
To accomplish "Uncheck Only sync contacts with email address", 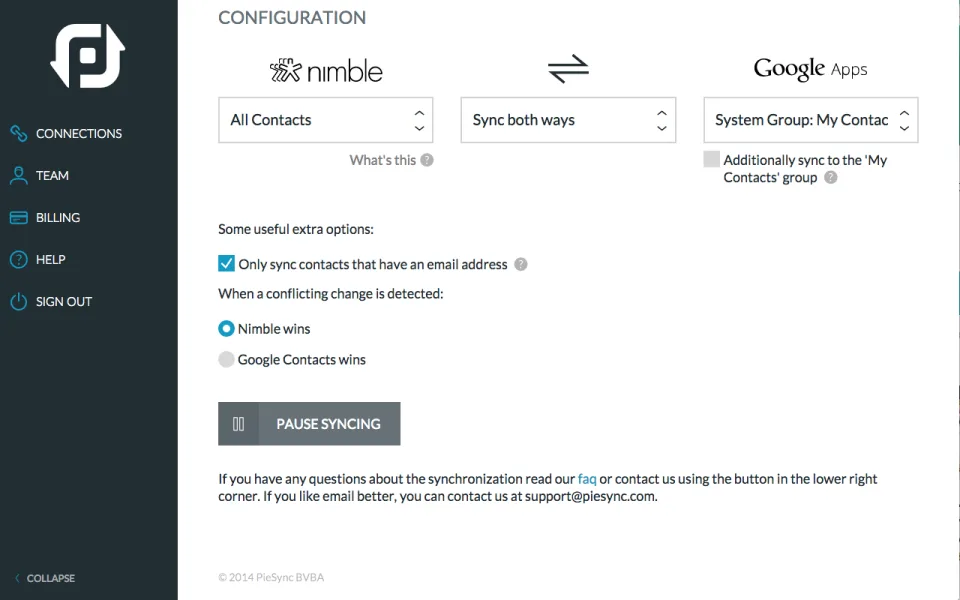I will [227, 263].
